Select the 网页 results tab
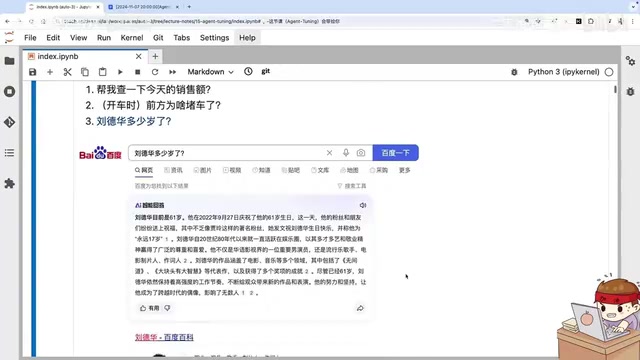 144,170
